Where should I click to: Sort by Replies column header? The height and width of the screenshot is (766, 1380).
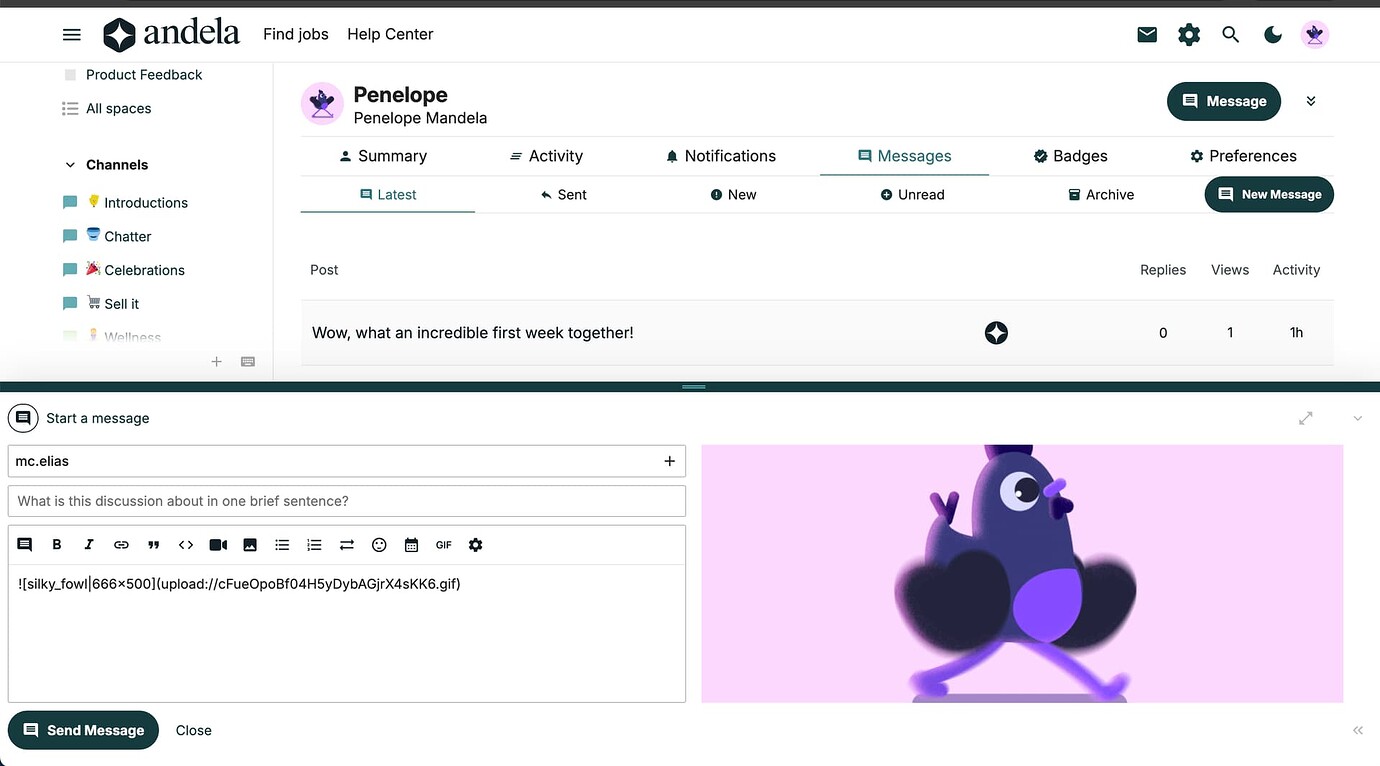pos(1163,270)
